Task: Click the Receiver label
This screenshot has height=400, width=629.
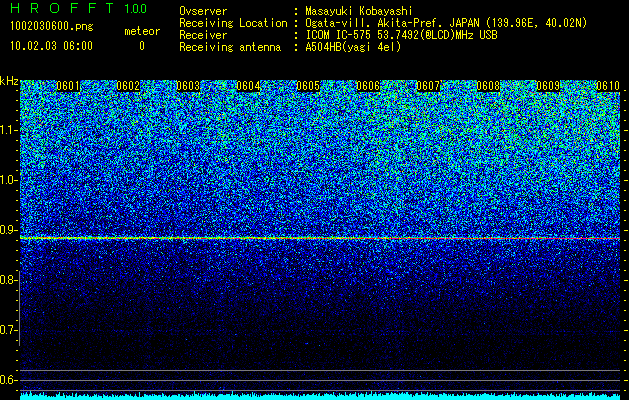Action: point(203,35)
